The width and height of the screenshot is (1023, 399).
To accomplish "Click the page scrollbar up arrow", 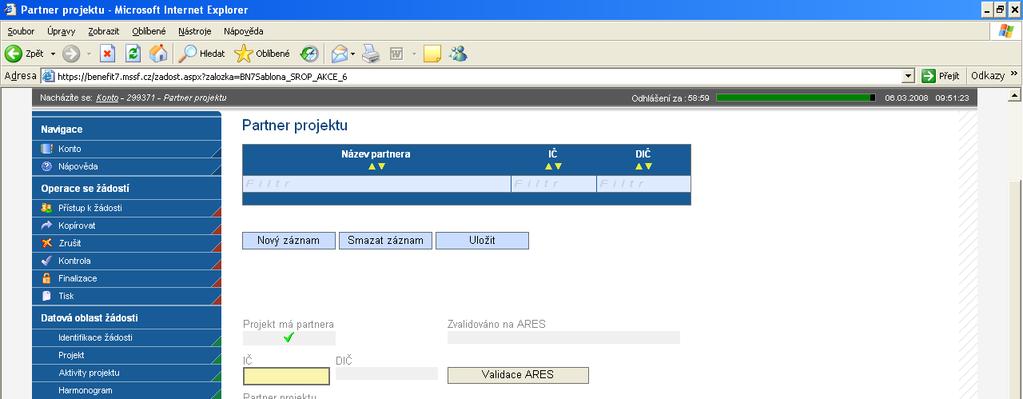I will pyautogui.click(x=1014, y=96).
